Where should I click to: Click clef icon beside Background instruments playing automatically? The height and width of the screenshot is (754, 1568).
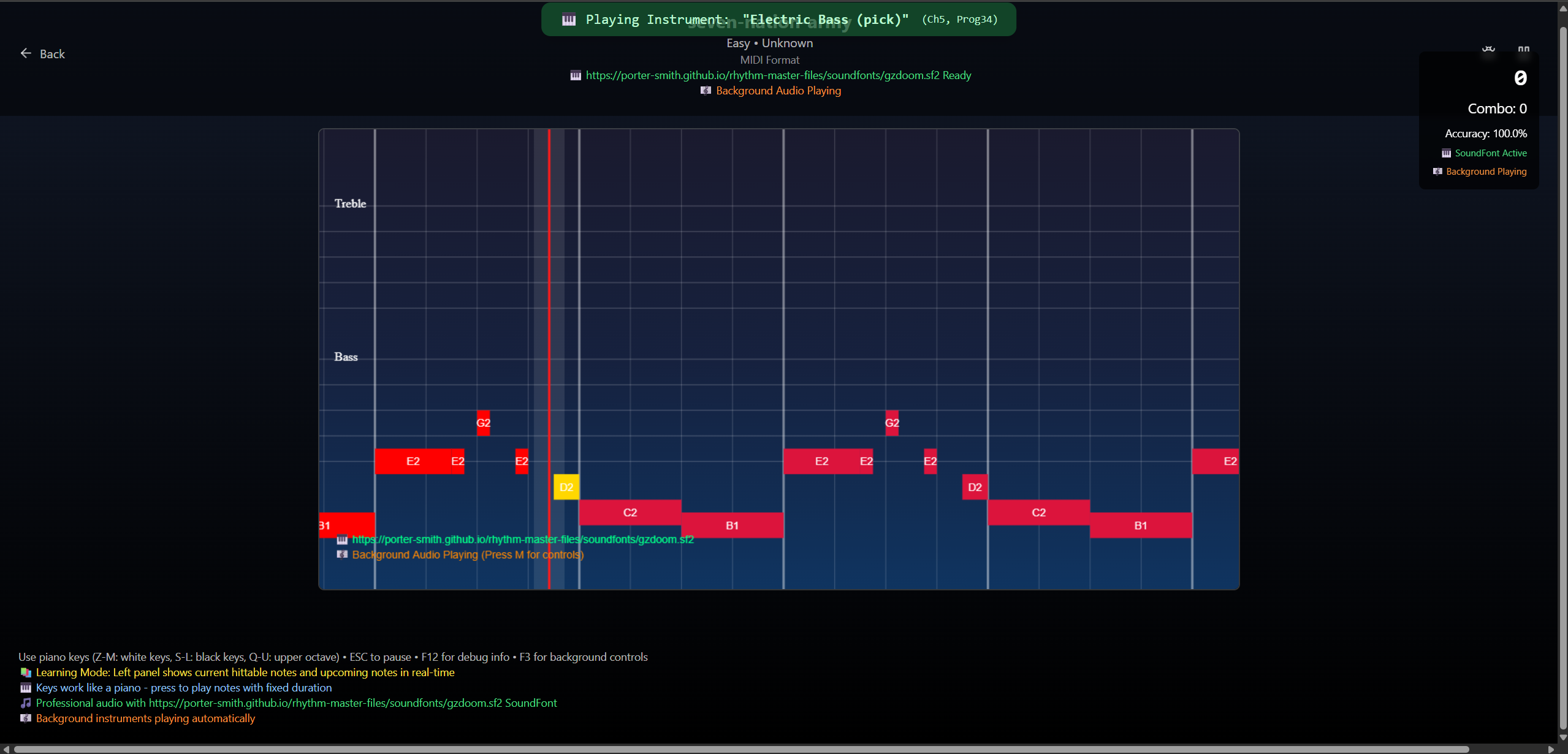coord(26,718)
